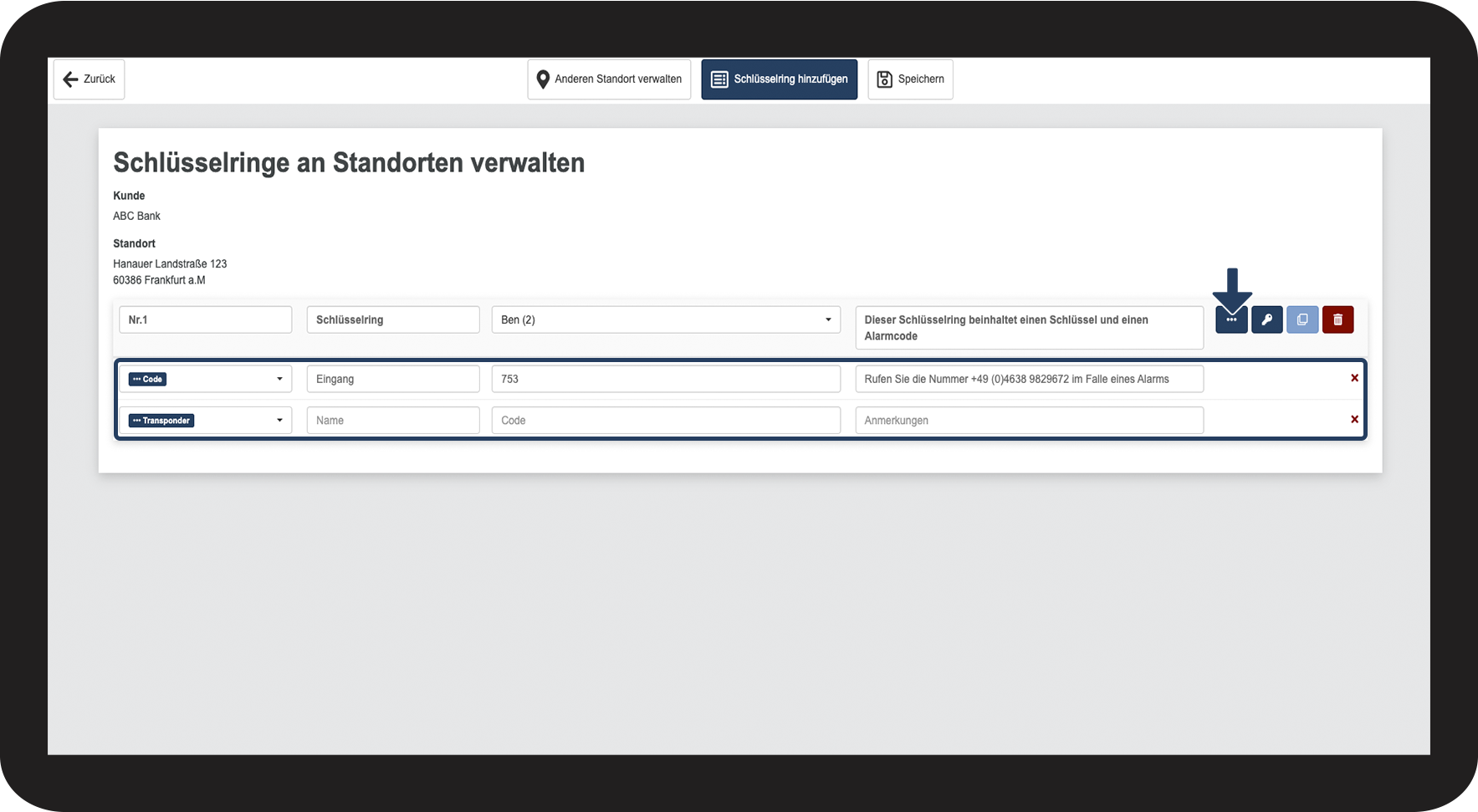Click the Eingang name field
The image size is (1478, 812).
(392, 379)
